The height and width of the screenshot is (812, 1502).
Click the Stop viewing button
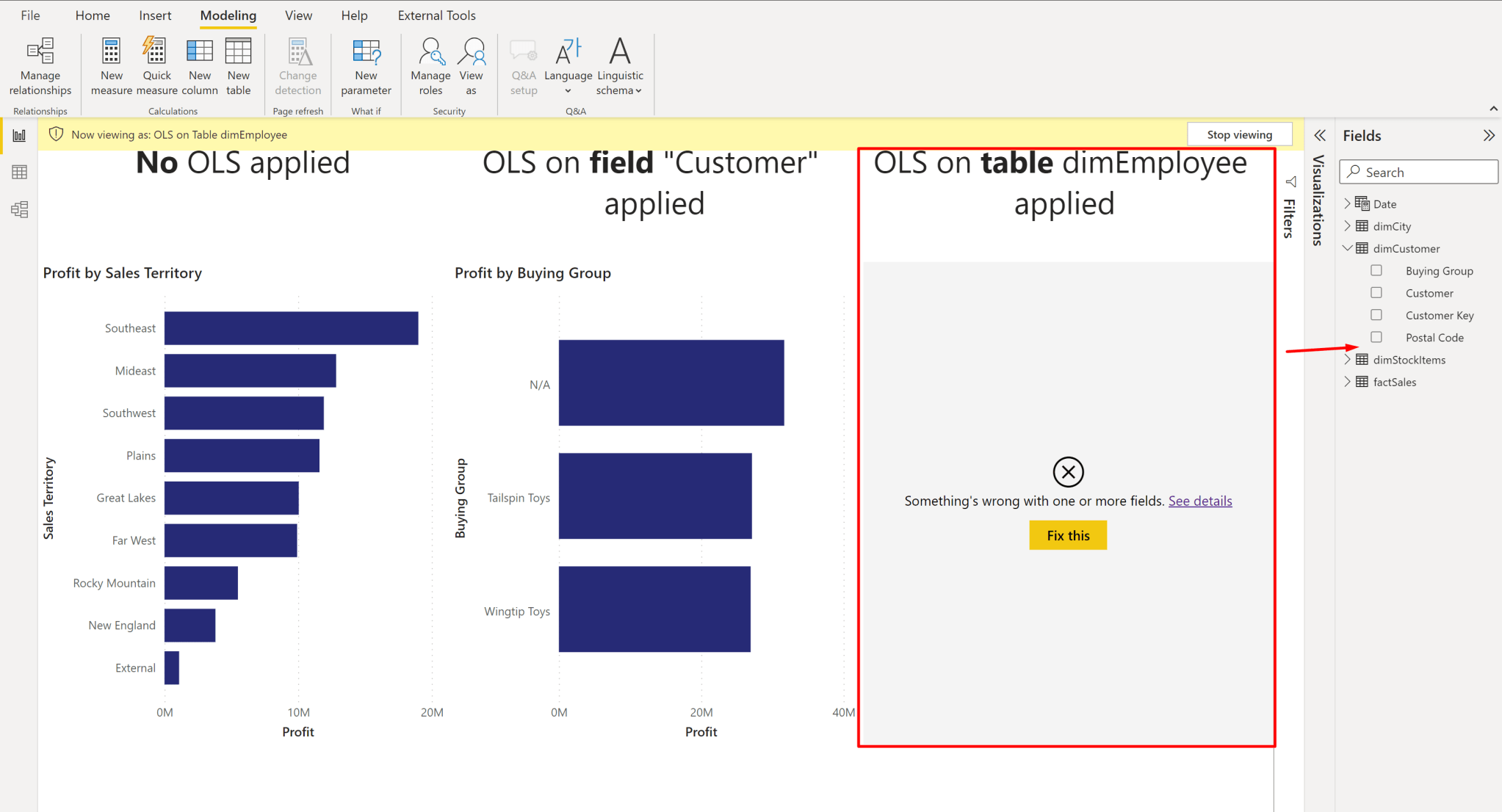pyautogui.click(x=1239, y=134)
